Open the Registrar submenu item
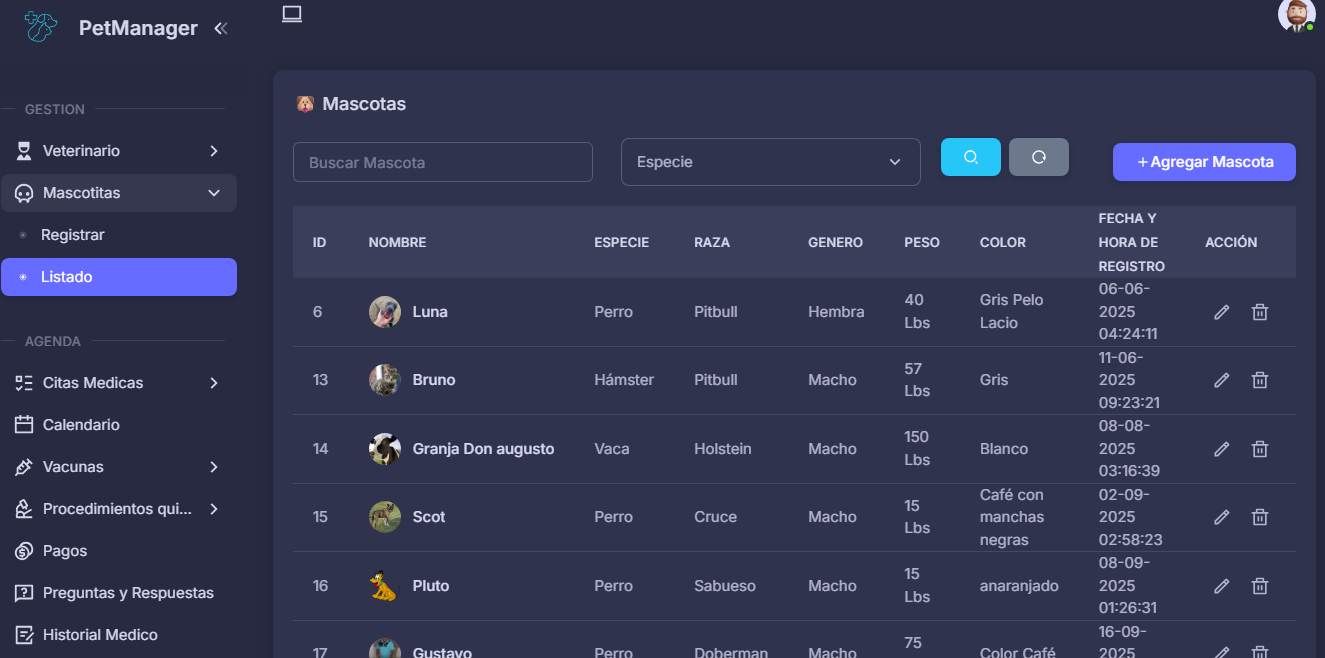Screen dimensions: 1325x658 [x=73, y=235]
